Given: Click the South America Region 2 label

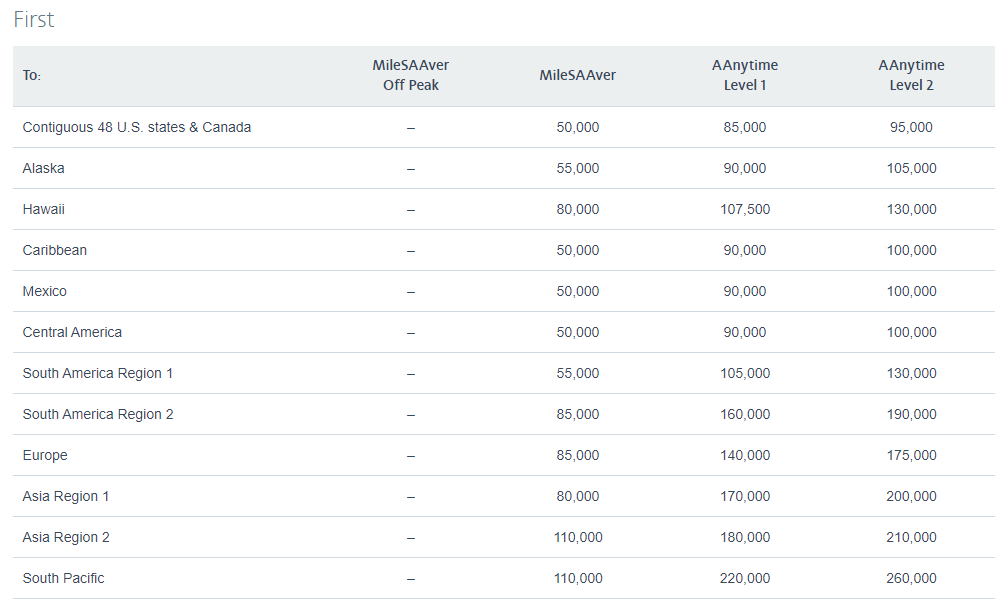Looking at the screenshot, I should (98, 414).
